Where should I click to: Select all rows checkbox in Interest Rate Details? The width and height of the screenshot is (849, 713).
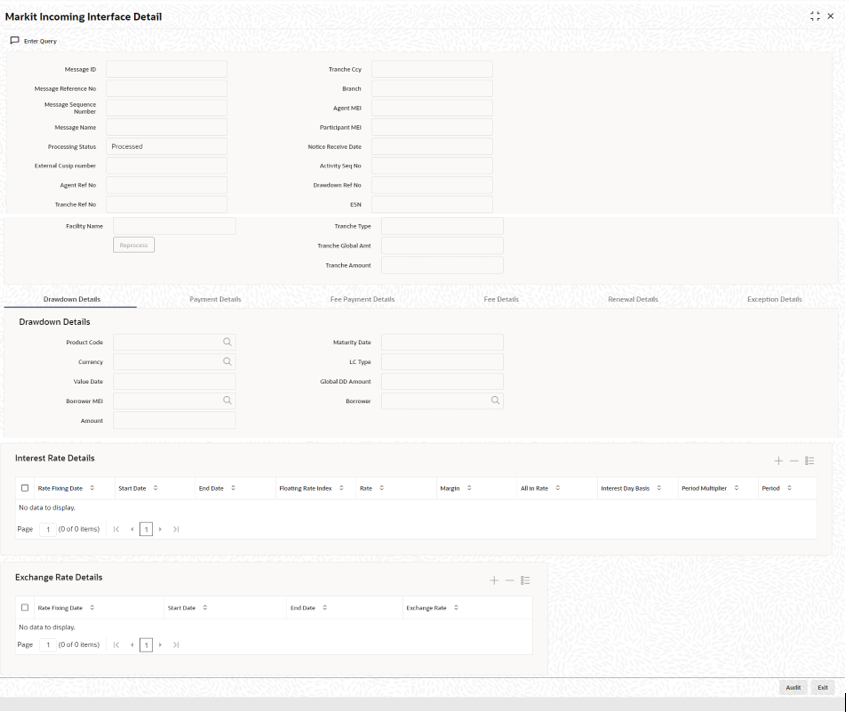(25, 488)
